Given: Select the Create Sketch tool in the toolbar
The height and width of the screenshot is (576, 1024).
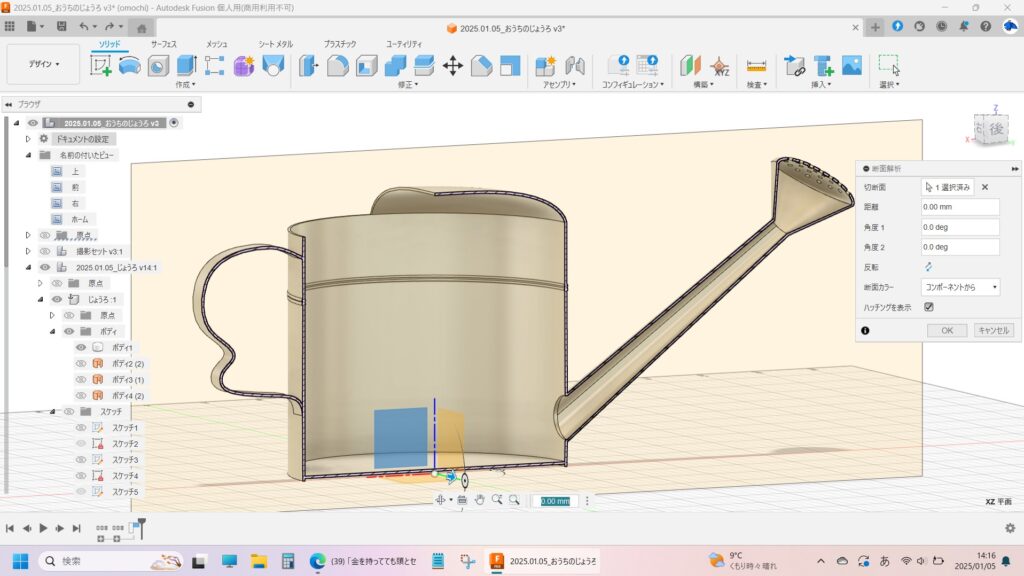Looking at the screenshot, I should coord(101,66).
